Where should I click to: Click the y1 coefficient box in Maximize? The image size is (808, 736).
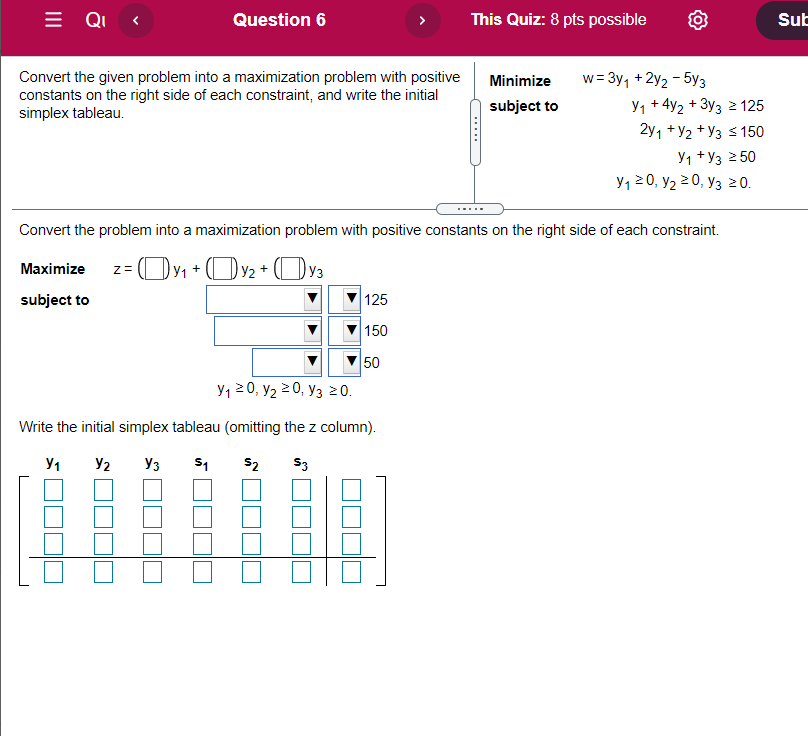coord(155,269)
